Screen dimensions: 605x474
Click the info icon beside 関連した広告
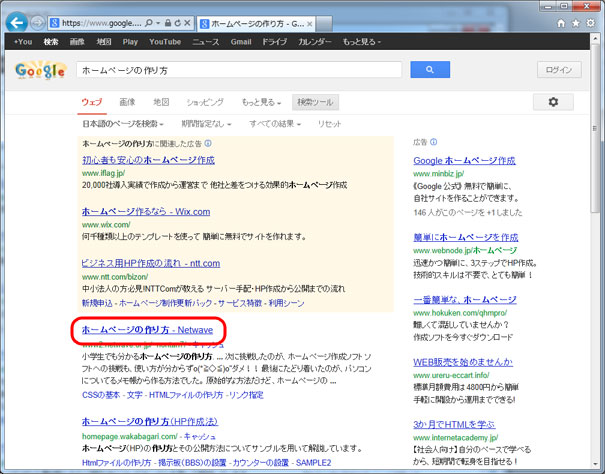tap(208, 144)
